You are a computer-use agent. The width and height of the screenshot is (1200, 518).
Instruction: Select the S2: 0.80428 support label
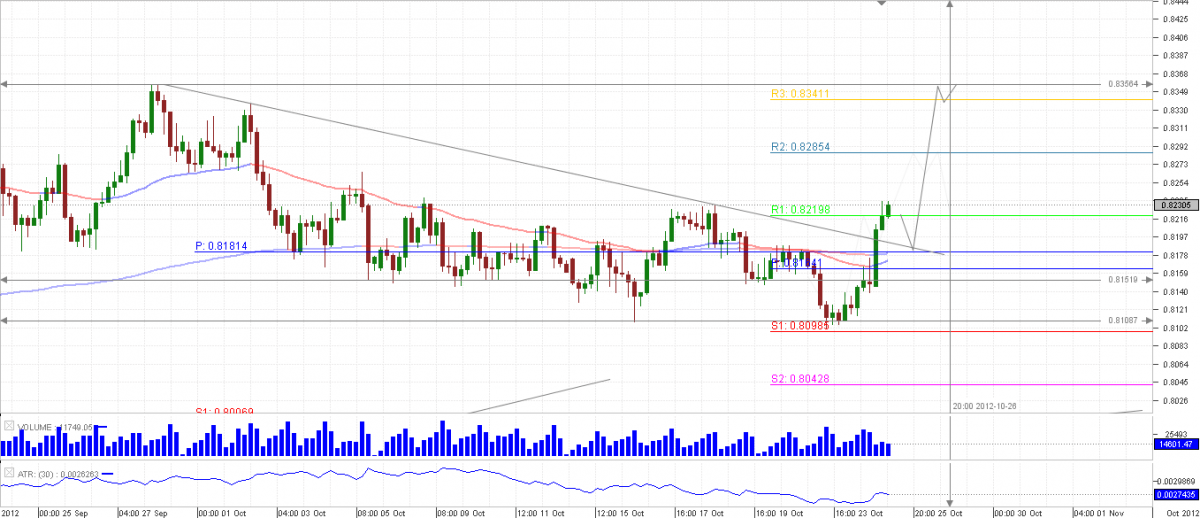click(800, 379)
